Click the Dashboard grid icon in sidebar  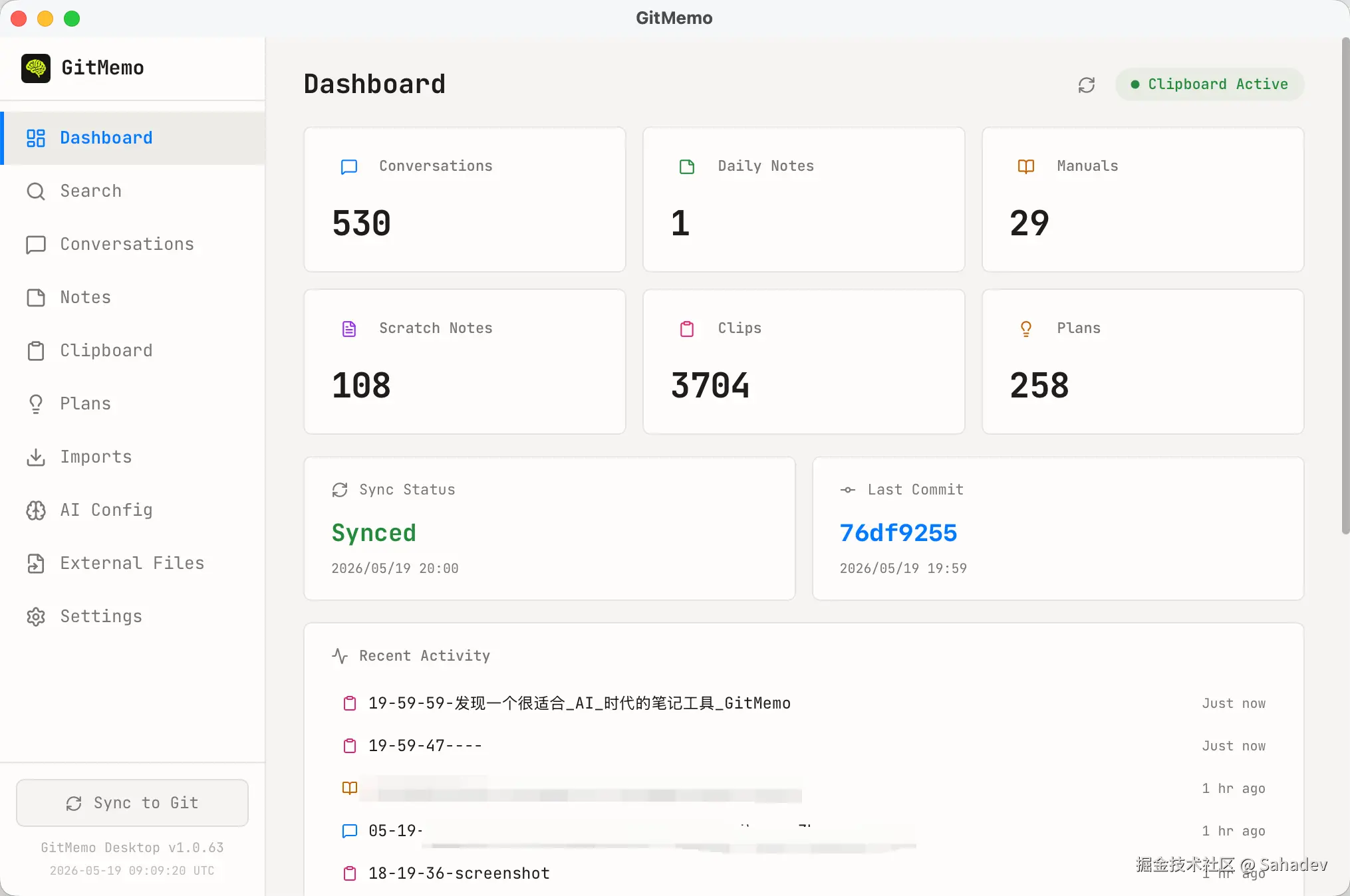(36, 138)
